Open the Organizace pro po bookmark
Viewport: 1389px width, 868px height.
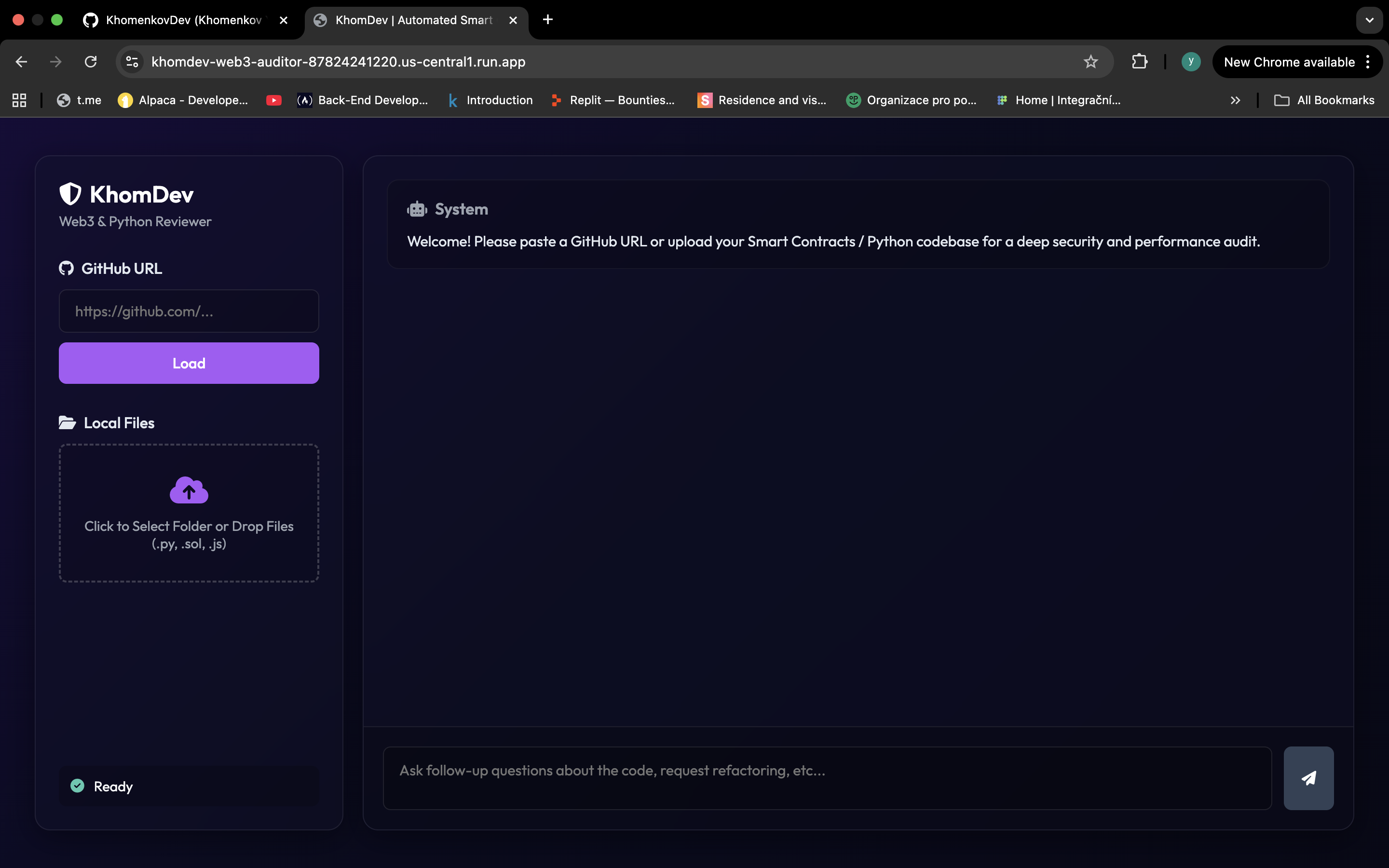click(x=912, y=100)
